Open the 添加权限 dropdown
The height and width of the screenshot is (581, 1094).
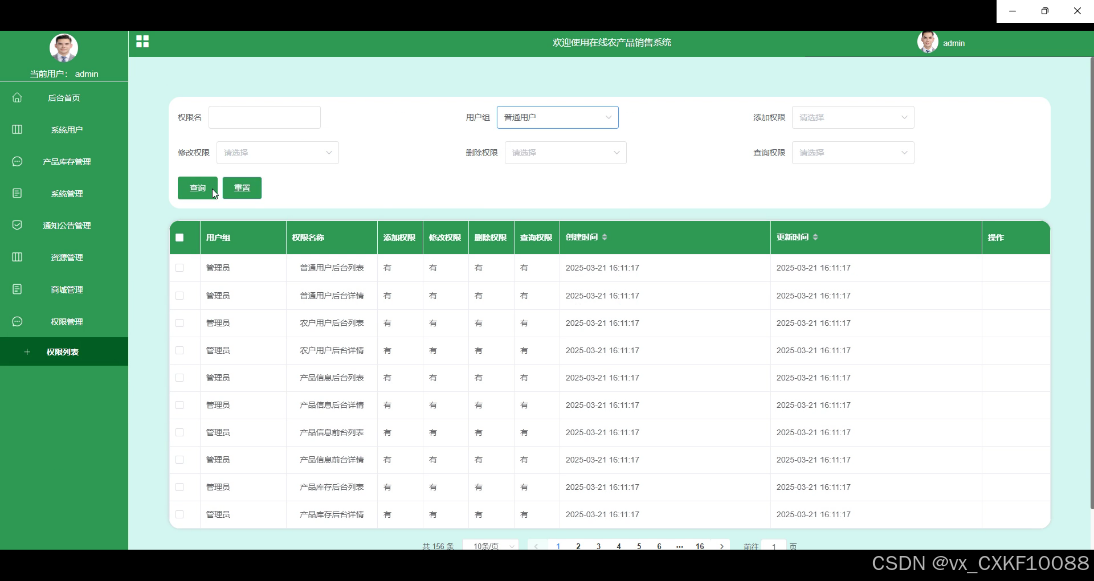coord(852,118)
